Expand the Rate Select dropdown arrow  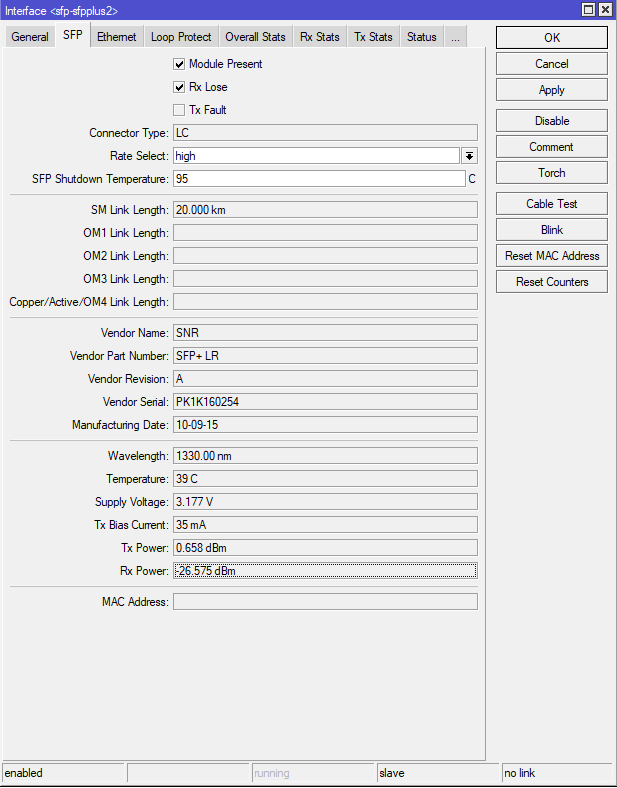pyautogui.click(x=469, y=156)
